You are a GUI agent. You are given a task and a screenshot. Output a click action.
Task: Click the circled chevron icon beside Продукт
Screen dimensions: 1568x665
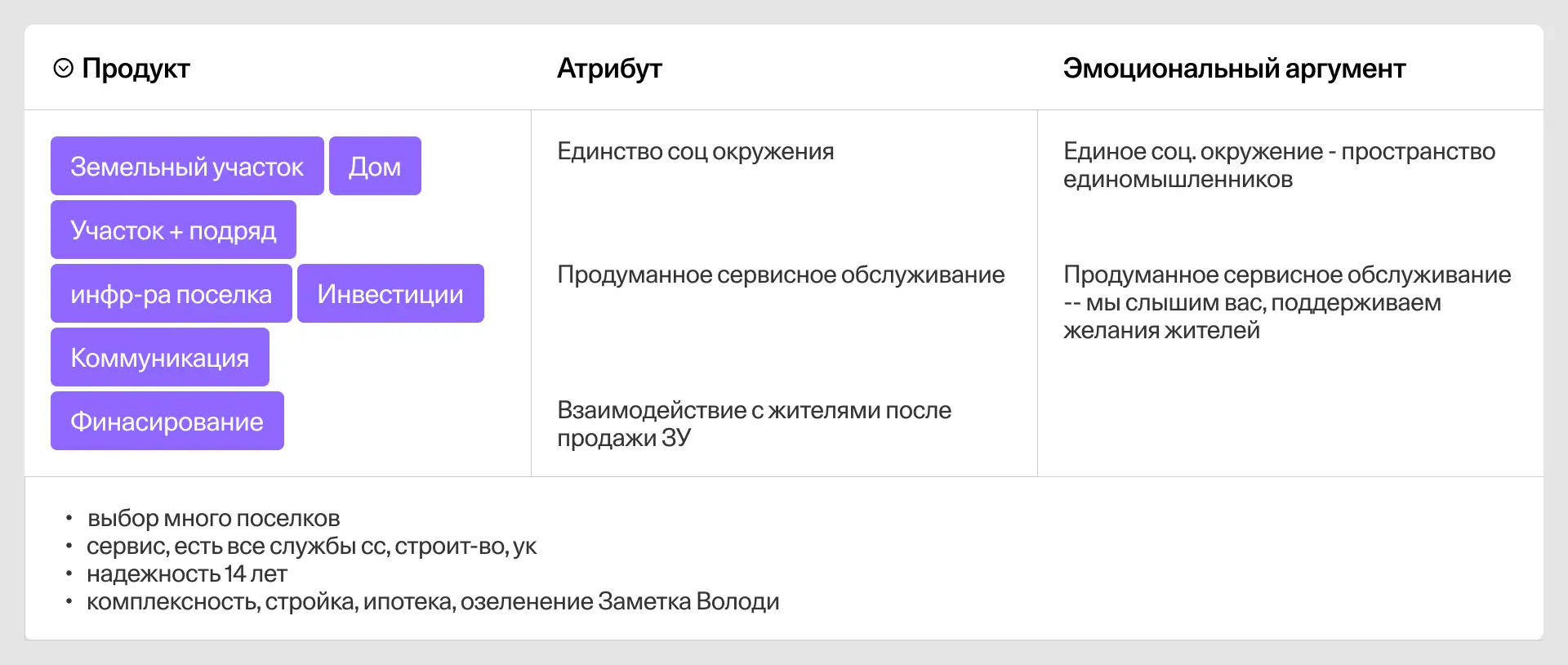click(63, 69)
